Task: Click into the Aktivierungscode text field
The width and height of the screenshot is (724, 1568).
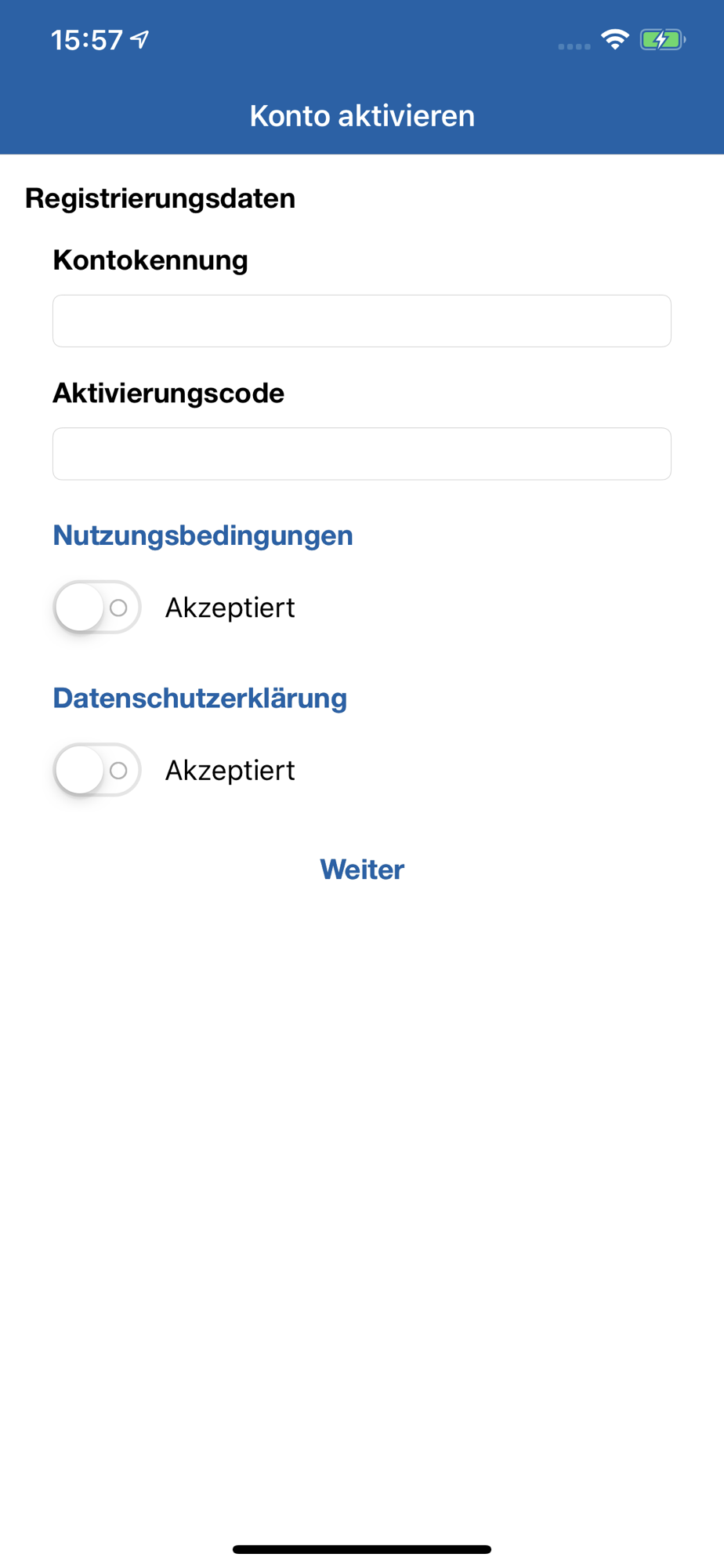Action: [x=362, y=454]
